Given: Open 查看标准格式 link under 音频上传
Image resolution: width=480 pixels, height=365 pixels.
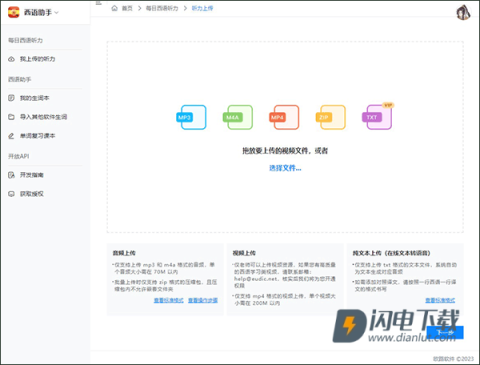Looking at the screenshot, I should pyautogui.click(x=169, y=300).
